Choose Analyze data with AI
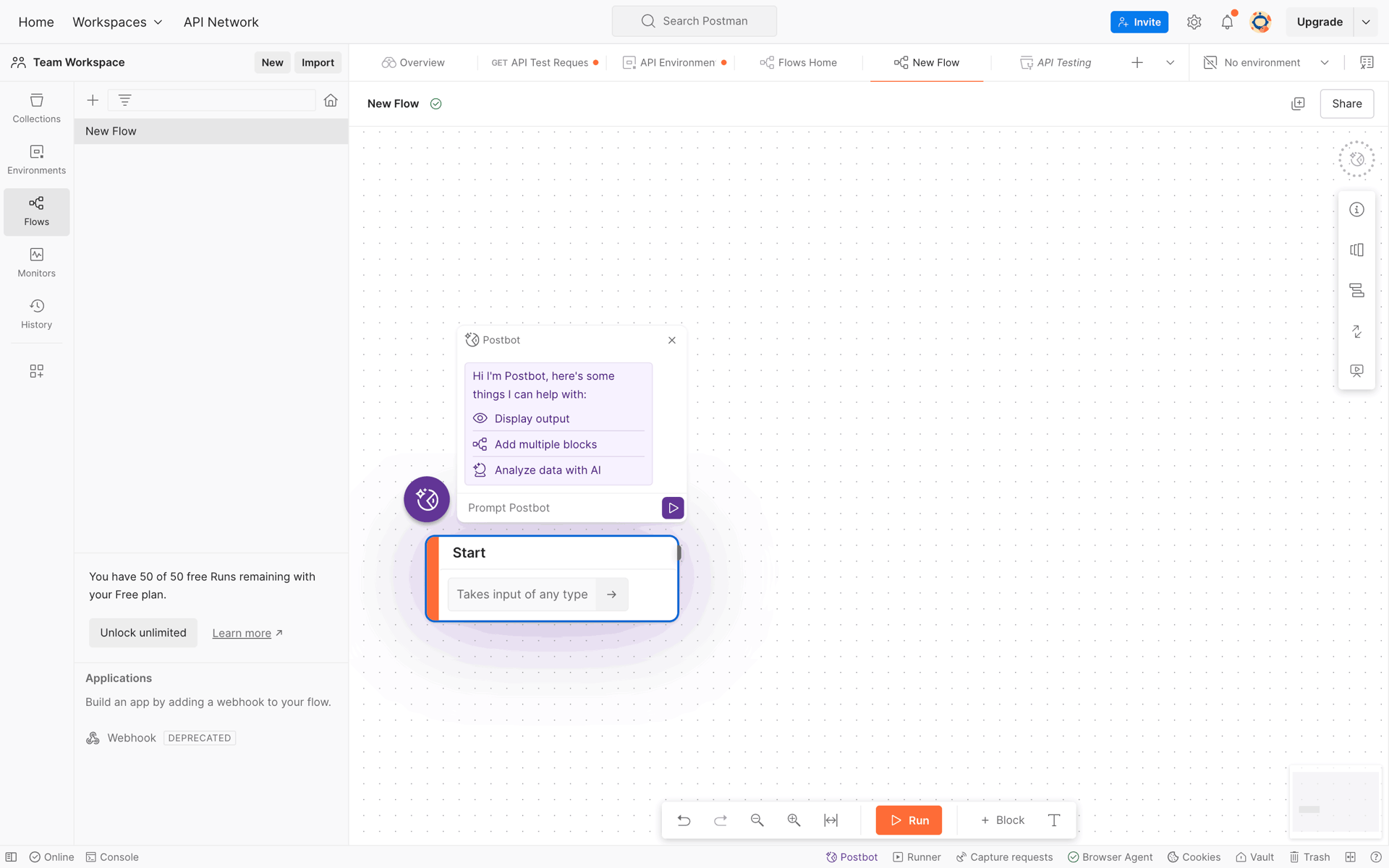Screen dimensions: 1389x868 558,470
